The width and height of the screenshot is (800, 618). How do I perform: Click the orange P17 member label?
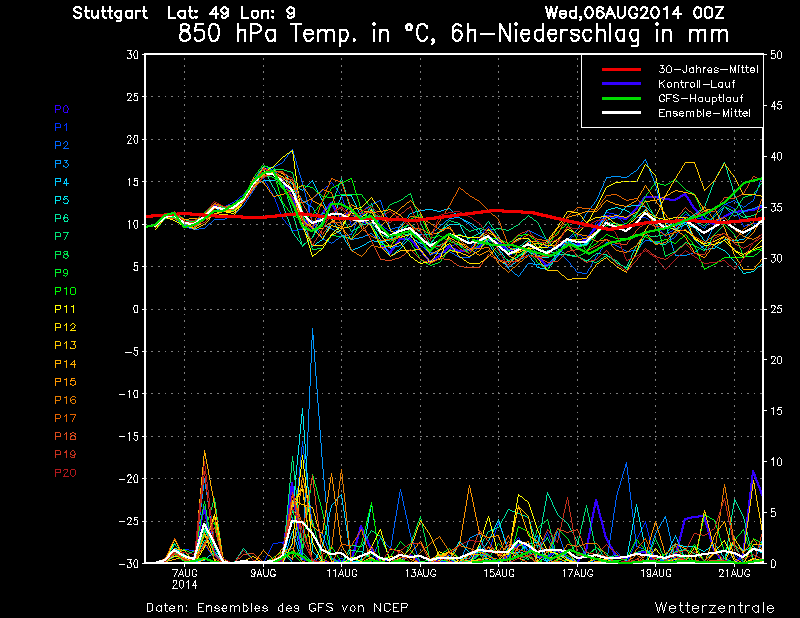coord(64,418)
